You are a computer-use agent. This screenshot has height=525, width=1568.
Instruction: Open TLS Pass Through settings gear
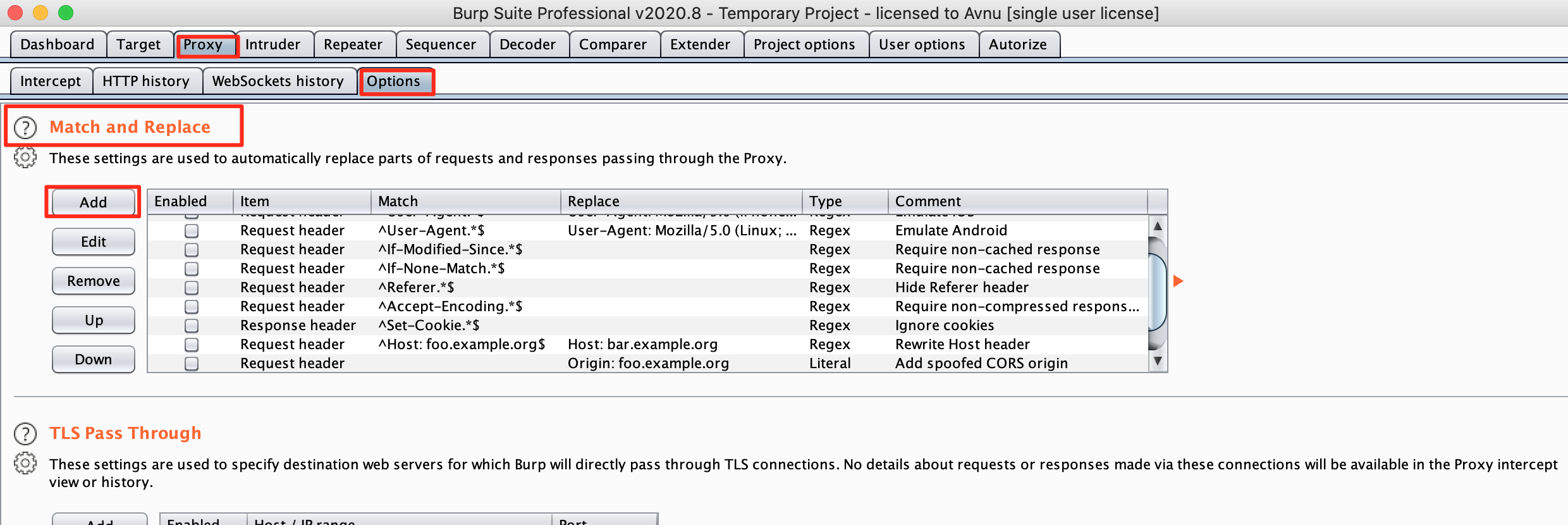[x=25, y=464]
